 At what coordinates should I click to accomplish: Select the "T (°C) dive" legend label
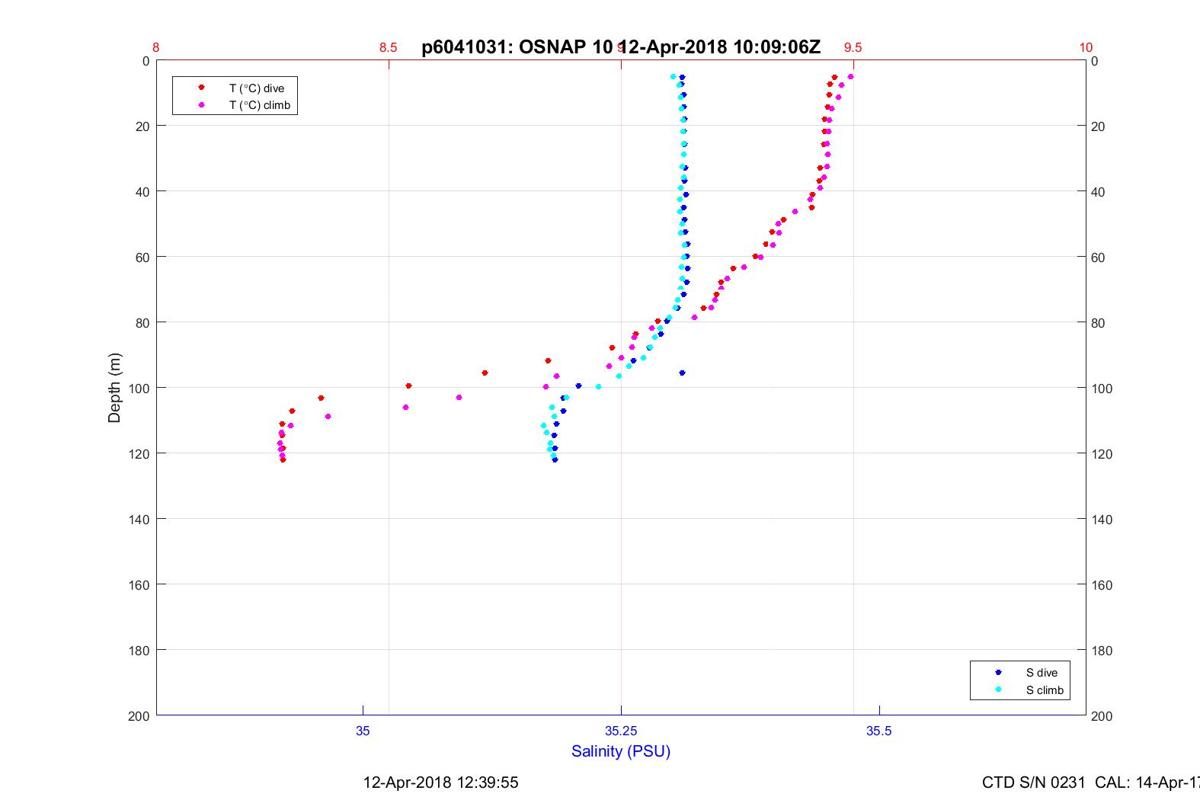click(x=256, y=88)
